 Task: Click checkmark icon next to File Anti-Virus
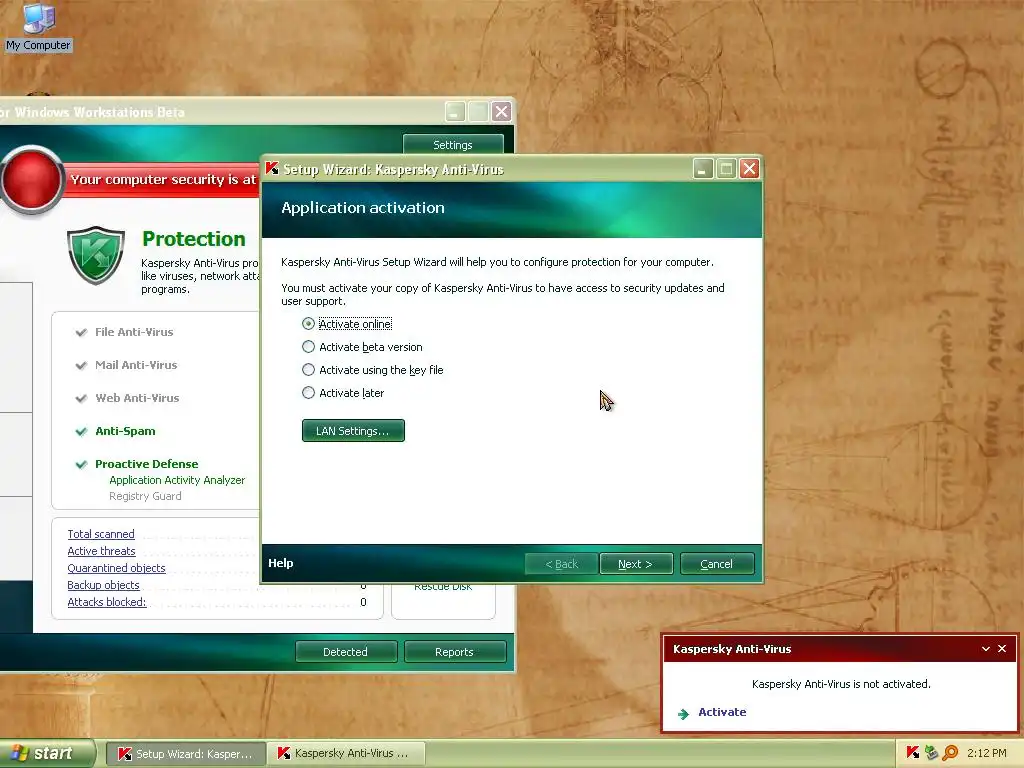pos(81,332)
